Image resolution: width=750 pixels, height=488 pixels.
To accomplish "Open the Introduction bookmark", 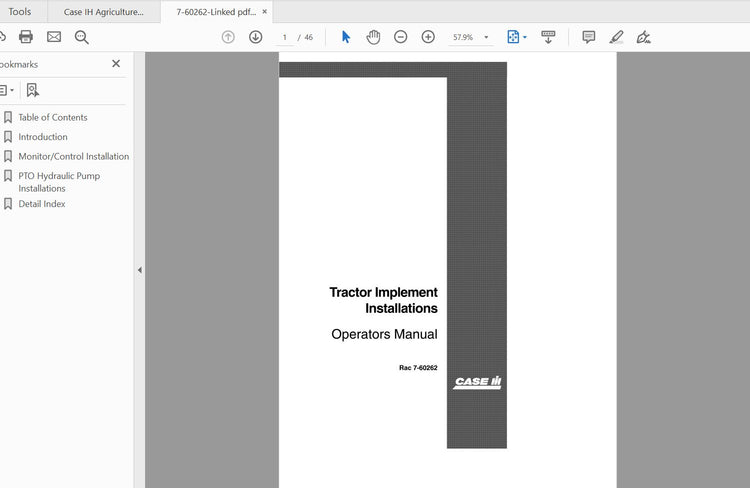I will [x=43, y=137].
